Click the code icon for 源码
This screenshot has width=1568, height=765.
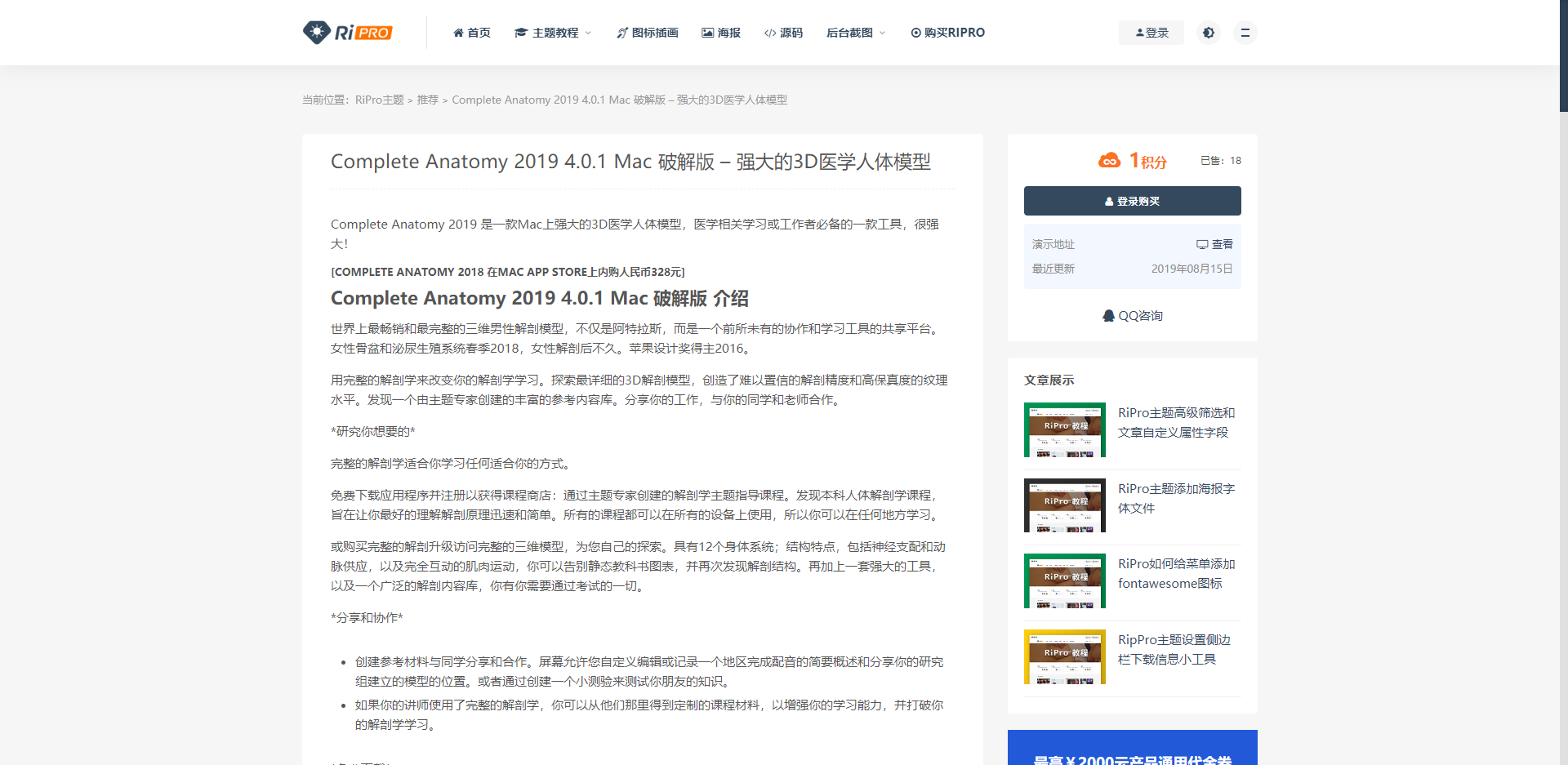click(x=769, y=33)
